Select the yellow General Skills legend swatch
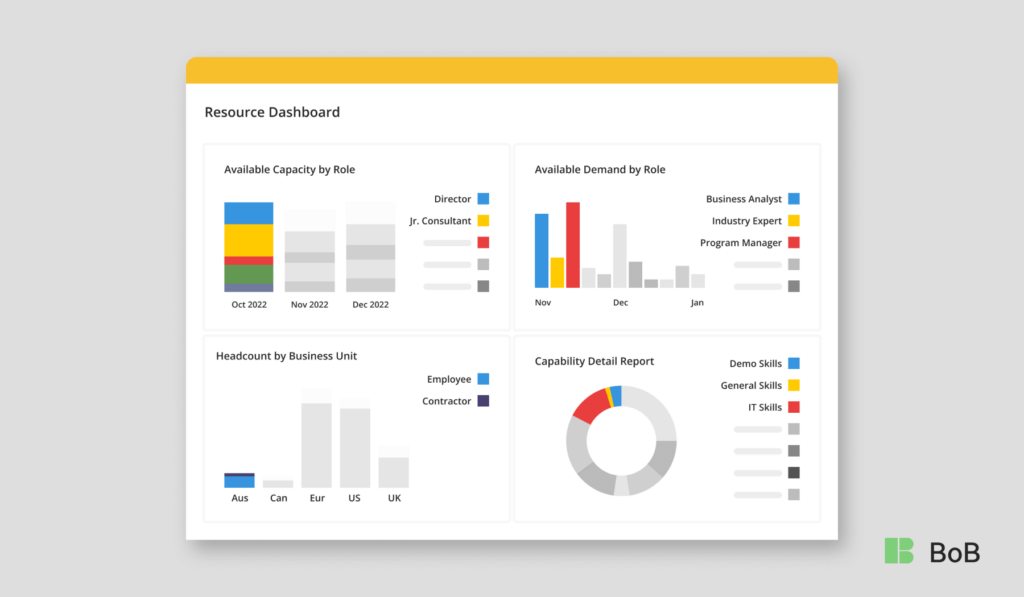Image resolution: width=1024 pixels, height=597 pixels. (x=793, y=386)
